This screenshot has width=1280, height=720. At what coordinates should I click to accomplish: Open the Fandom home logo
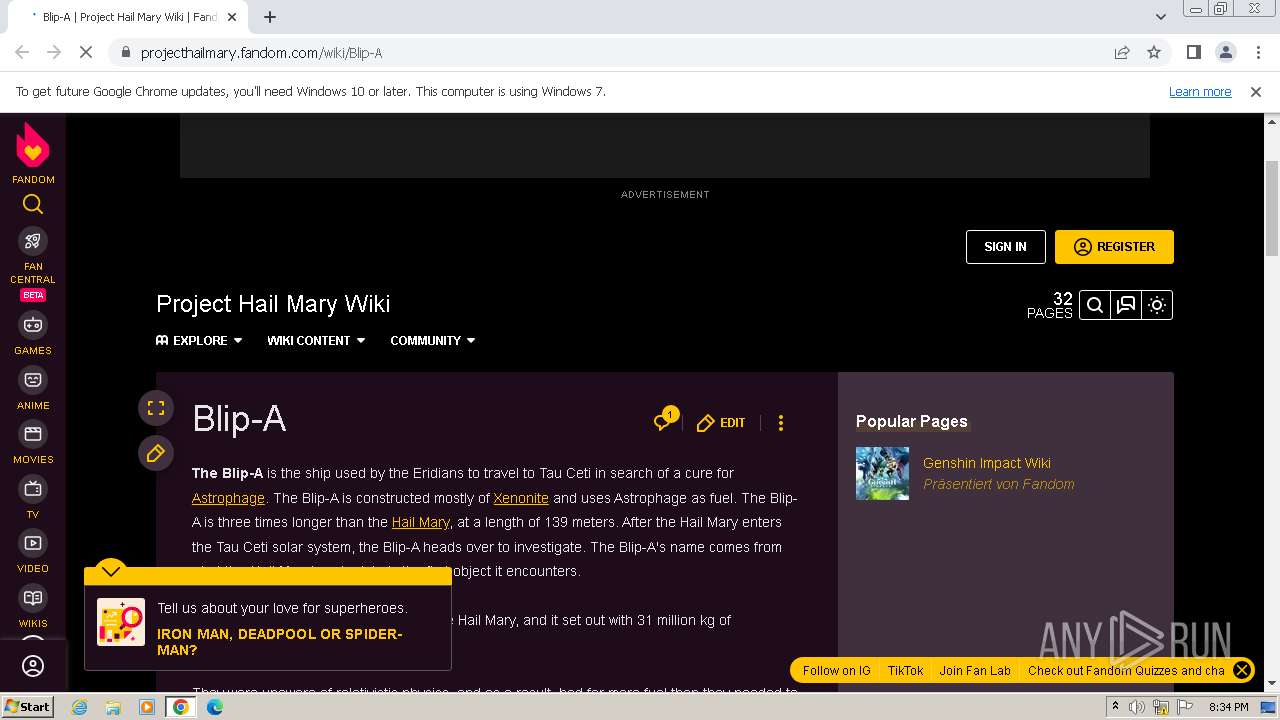tap(33, 152)
